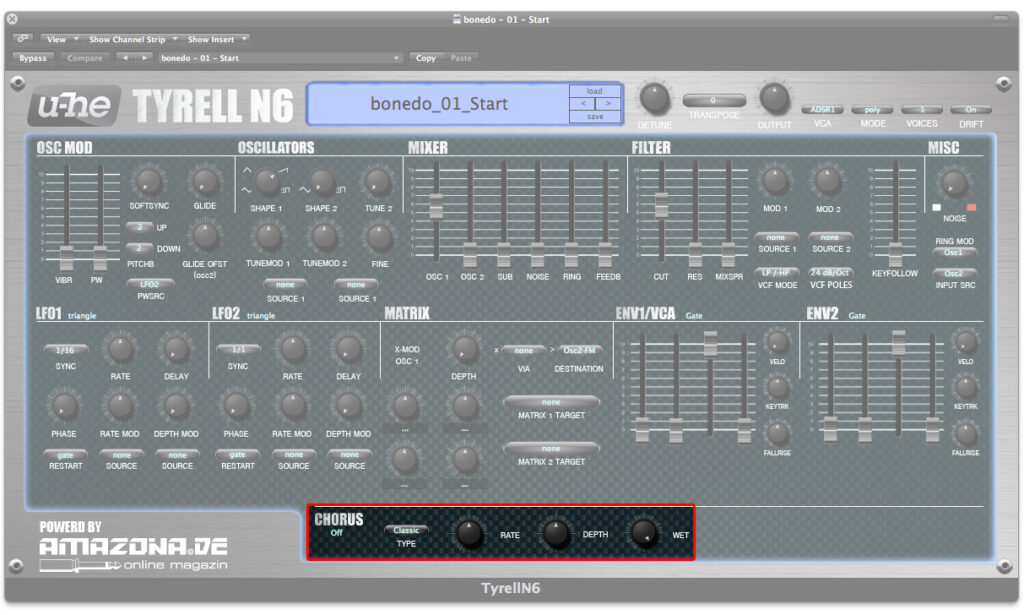
Task: Open VCF MODE LP/HP selector
Action: pos(776,272)
